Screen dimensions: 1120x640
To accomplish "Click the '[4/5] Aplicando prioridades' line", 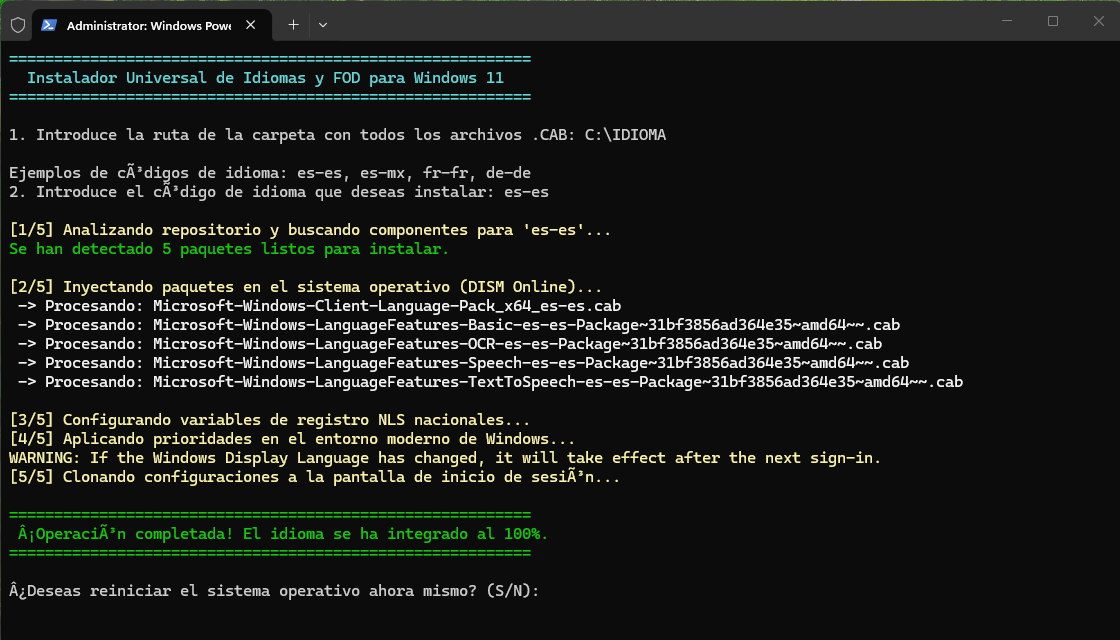I will point(292,439).
